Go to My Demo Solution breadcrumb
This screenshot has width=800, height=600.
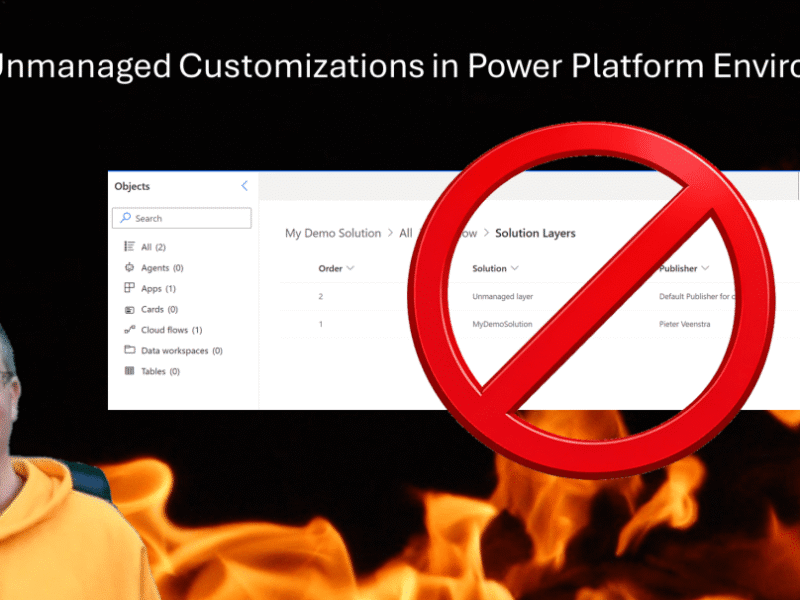[333, 233]
